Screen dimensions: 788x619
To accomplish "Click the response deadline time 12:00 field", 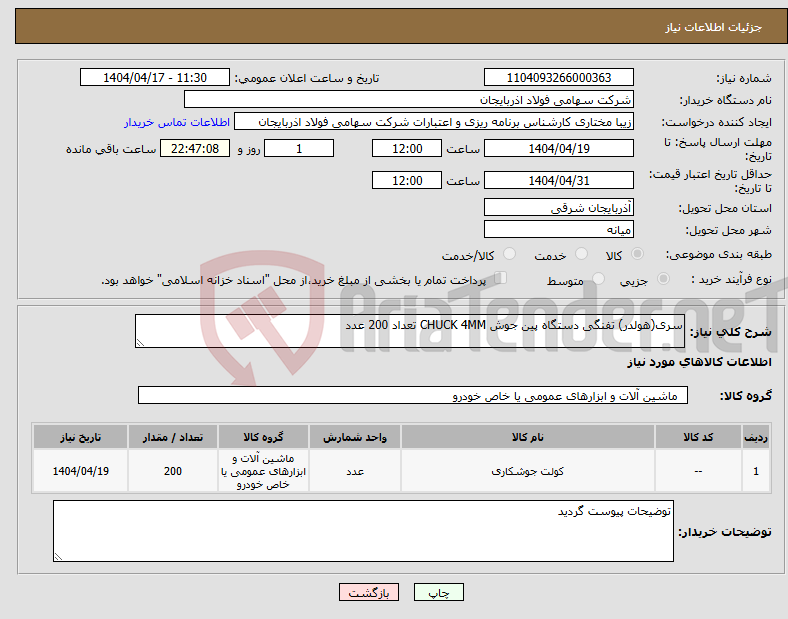I will pos(407,148).
